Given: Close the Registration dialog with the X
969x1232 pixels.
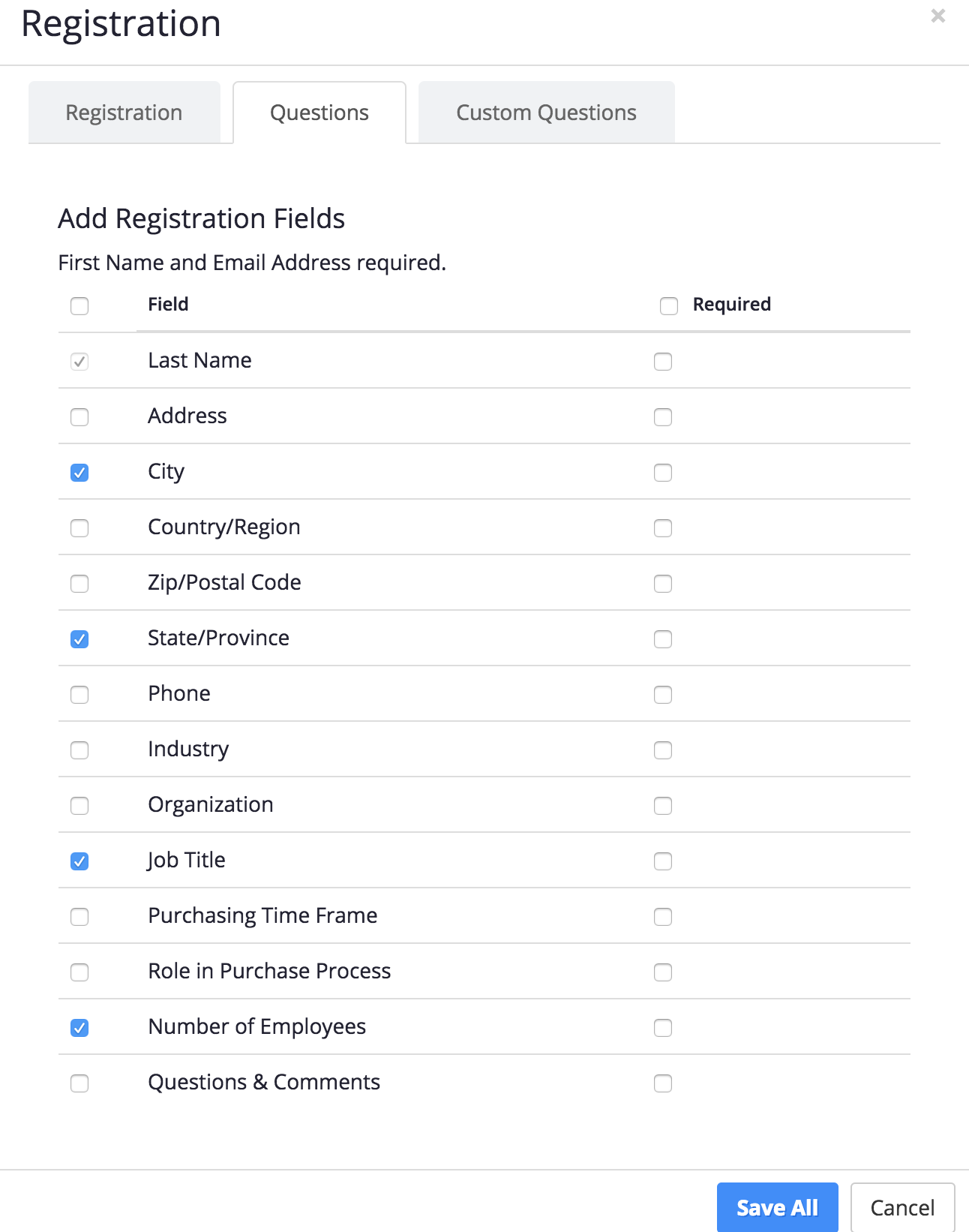Looking at the screenshot, I should pyautogui.click(x=937, y=16).
